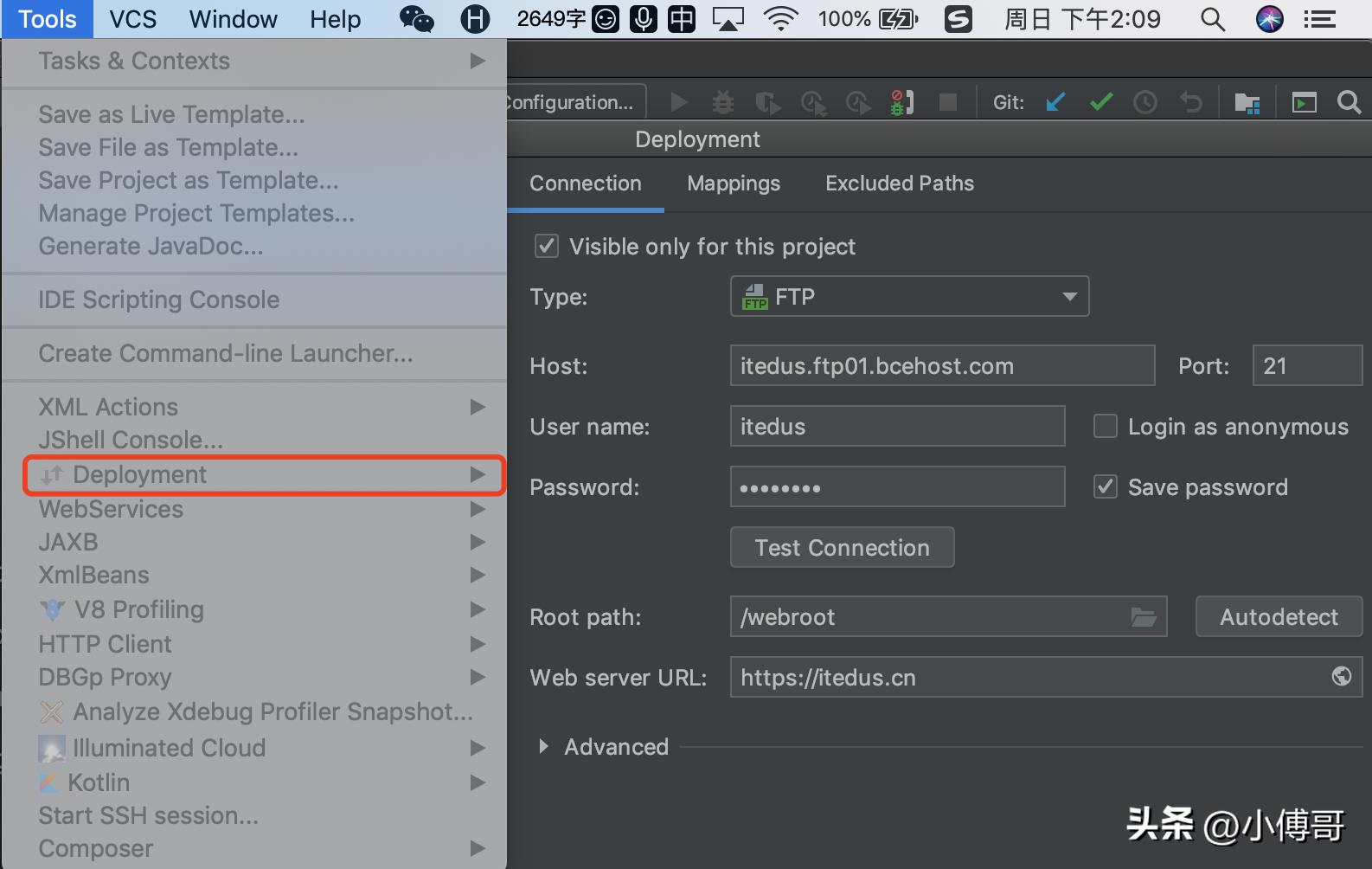The image size is (1372, 869).
Task: Click the Git commit checkmark icon
Action: point(1100,103)
